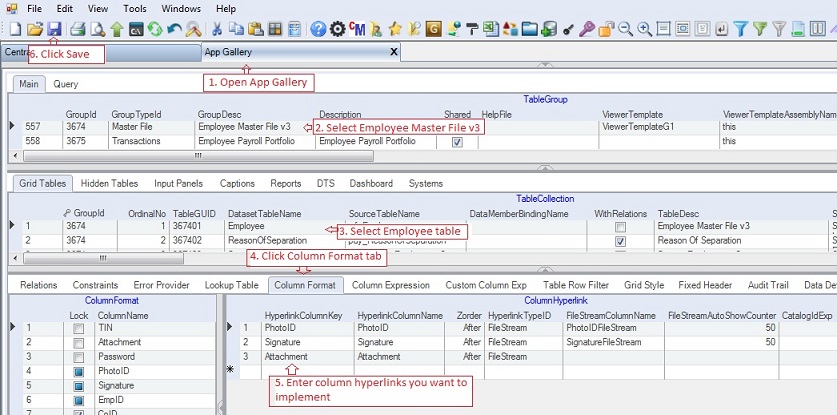Screen dimensions: 837x415
Task: Click empty HyperlinkColumnKey cell in new row
Action: point(307,371)
